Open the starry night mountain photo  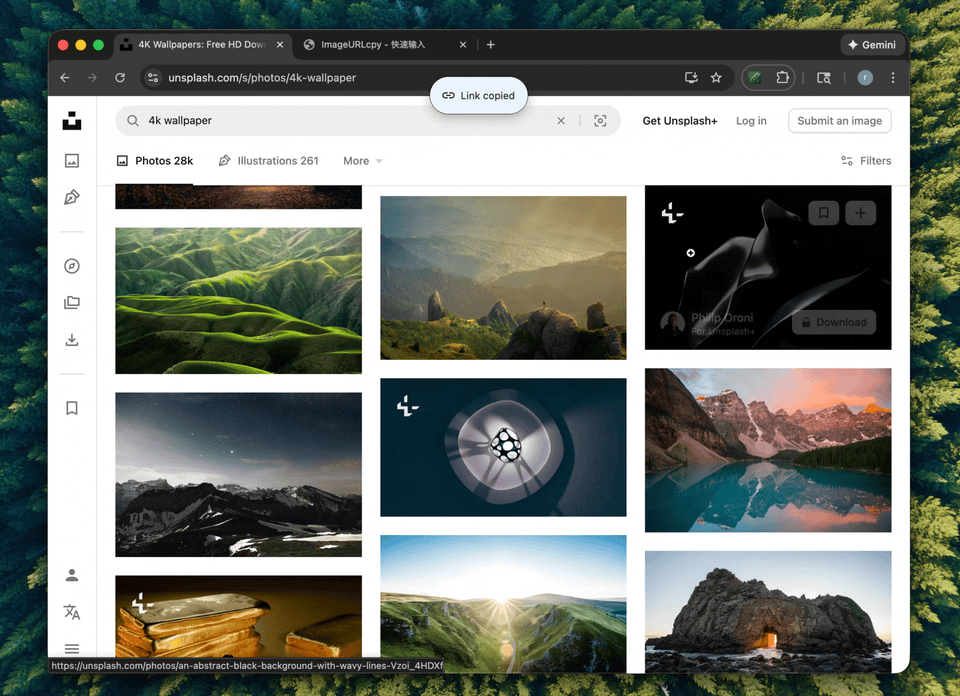tap(238, 474)
